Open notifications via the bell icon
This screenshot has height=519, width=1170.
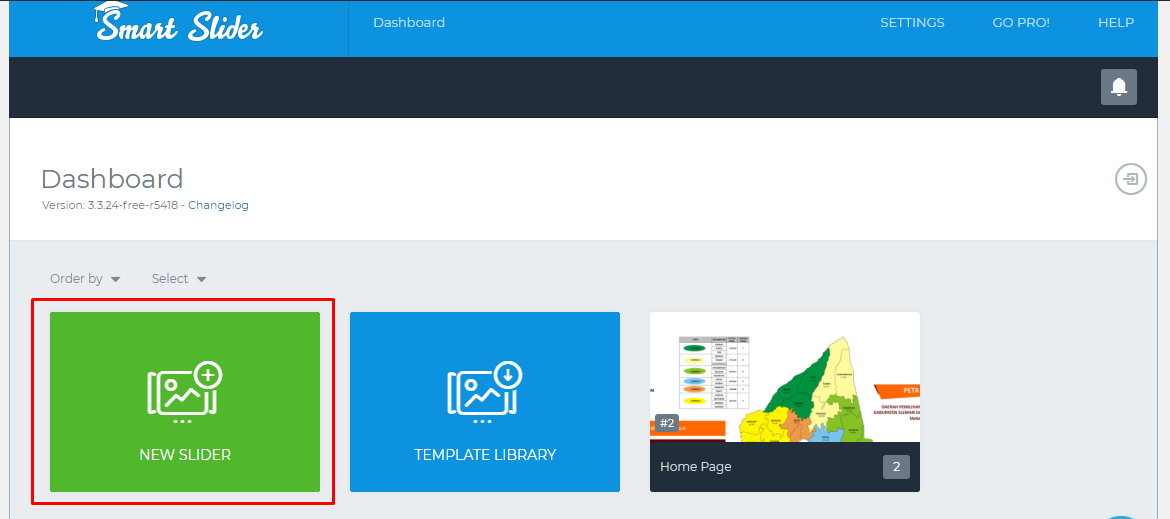pyautogui.click(x=1119, y=87)
